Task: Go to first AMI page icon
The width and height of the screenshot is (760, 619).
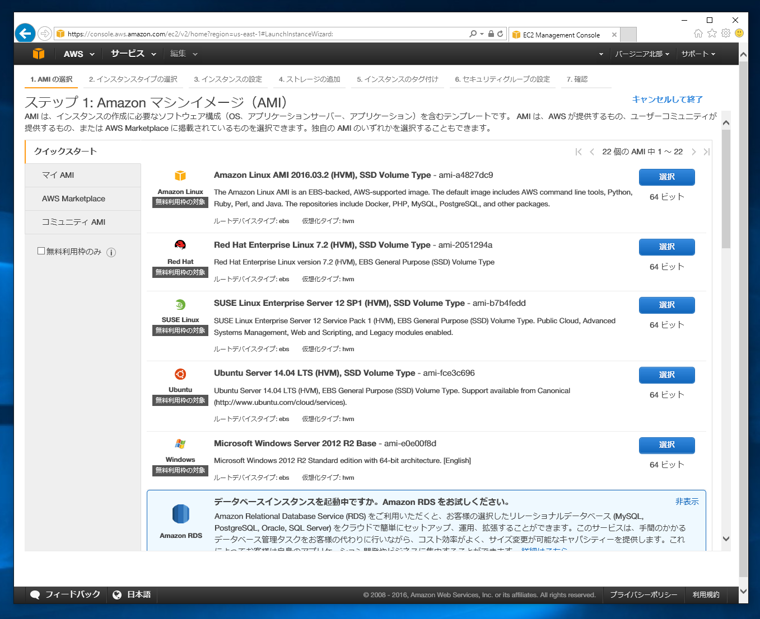Action: tap(578, 152)
